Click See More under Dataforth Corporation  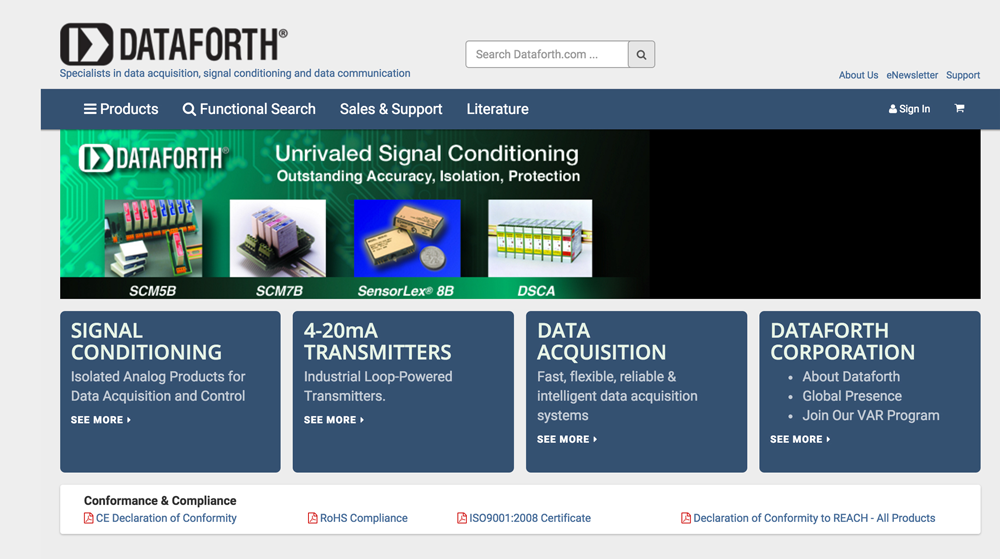800,439
